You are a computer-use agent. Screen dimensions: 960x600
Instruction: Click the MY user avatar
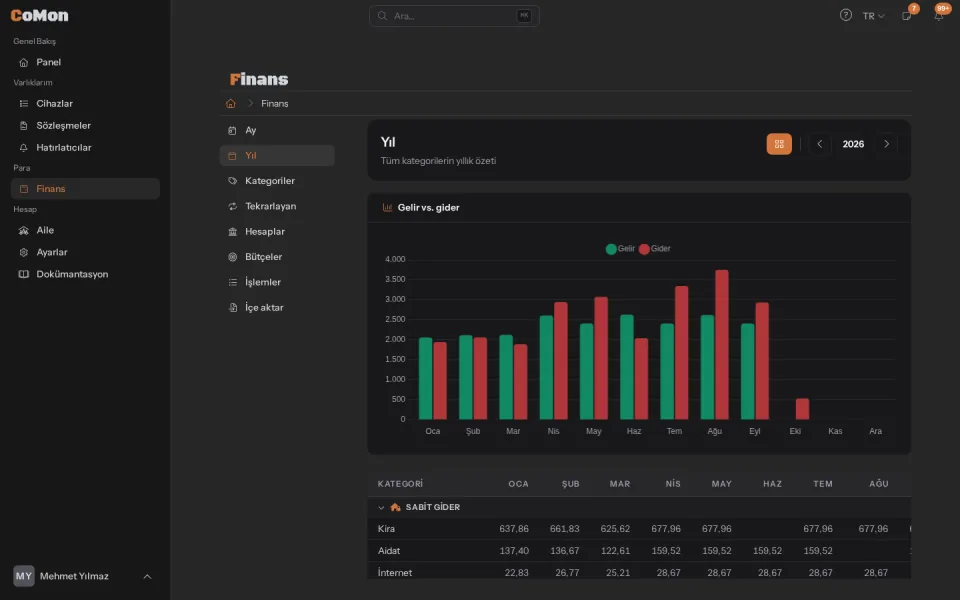[24, 576]
